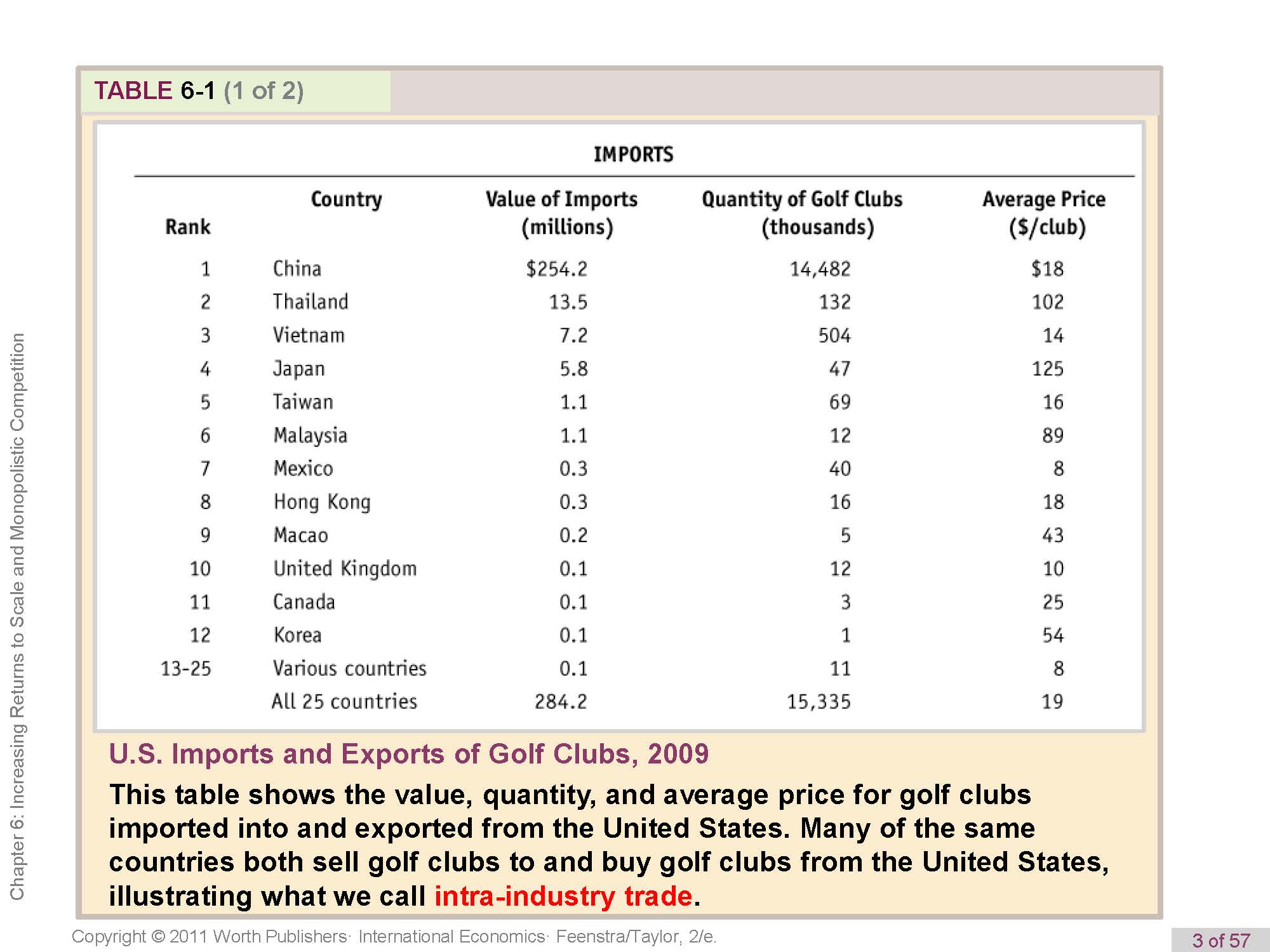
Task: Click the Country column header
Action: 346,199
